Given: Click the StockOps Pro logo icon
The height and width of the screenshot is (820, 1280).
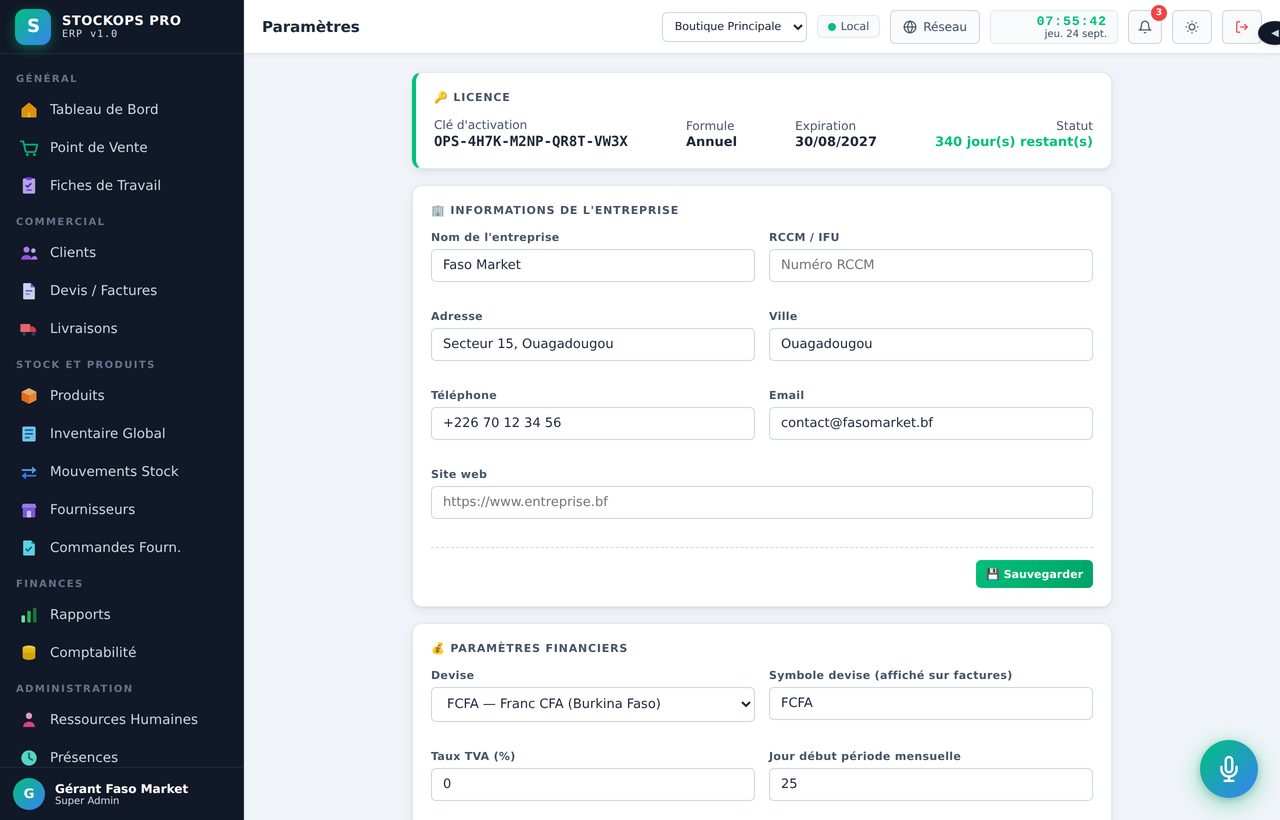Looking at the screenshot, I should (33, 27).
